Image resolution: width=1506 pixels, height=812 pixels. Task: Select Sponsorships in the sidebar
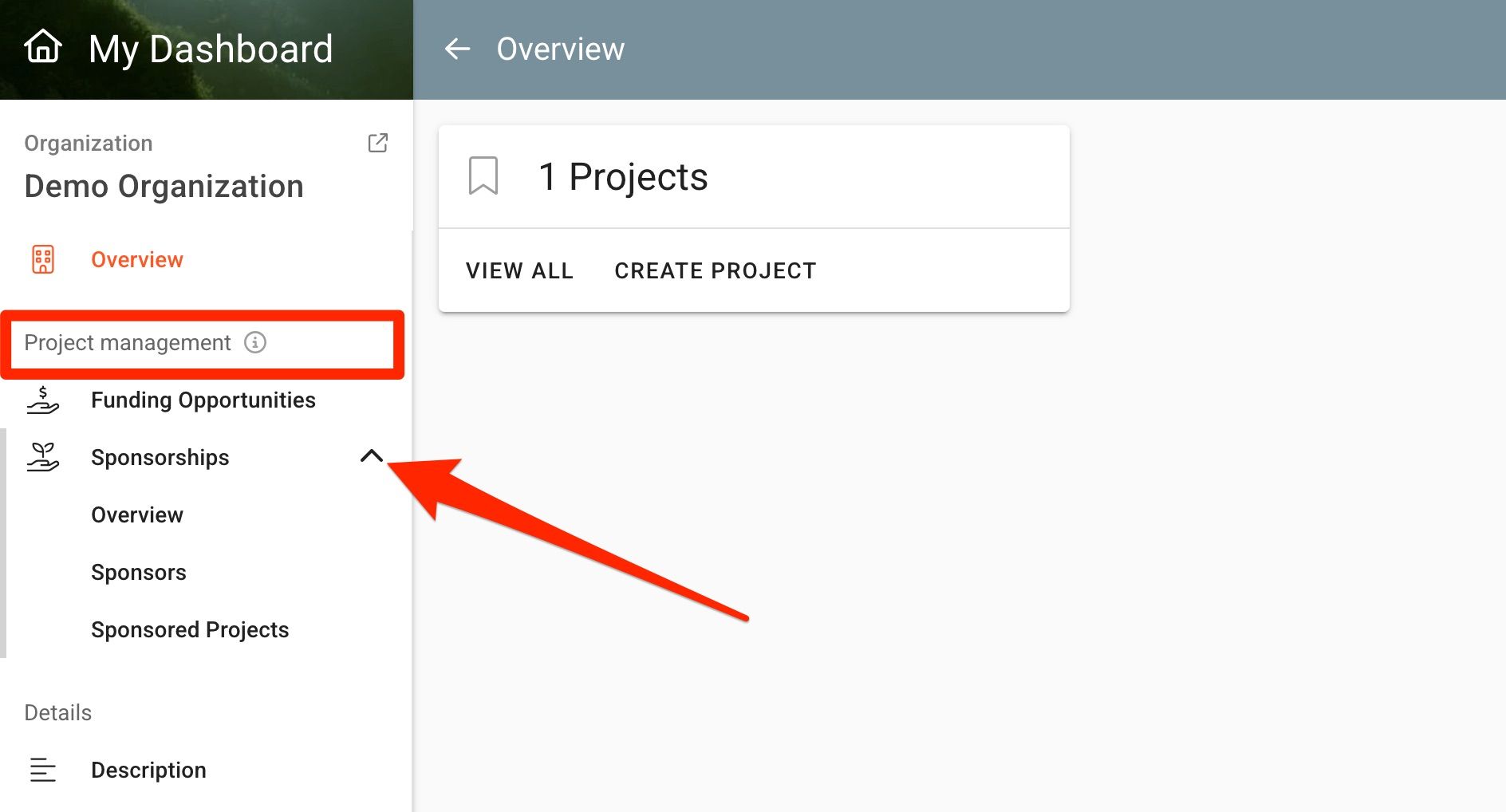click(160, 457)
